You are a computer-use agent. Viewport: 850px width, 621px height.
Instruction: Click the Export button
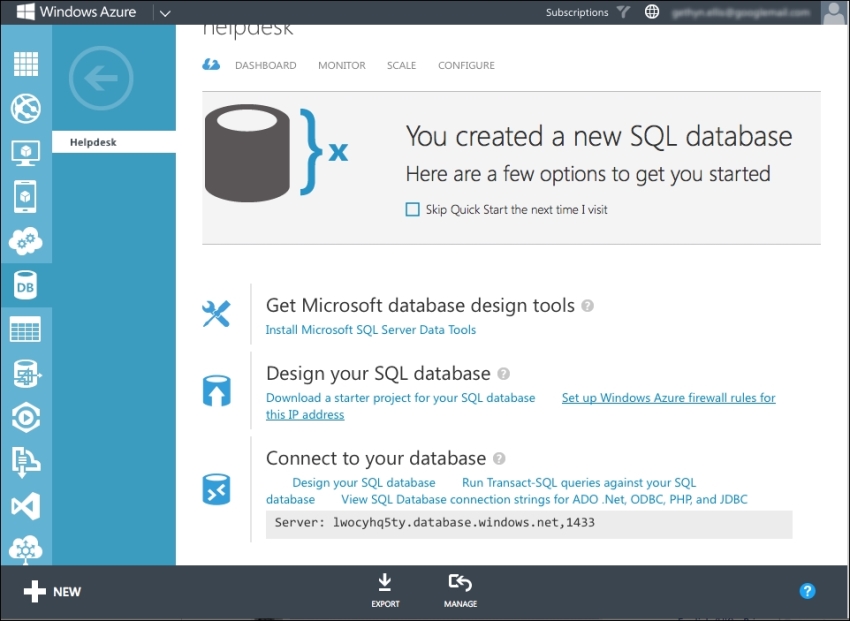385,591
